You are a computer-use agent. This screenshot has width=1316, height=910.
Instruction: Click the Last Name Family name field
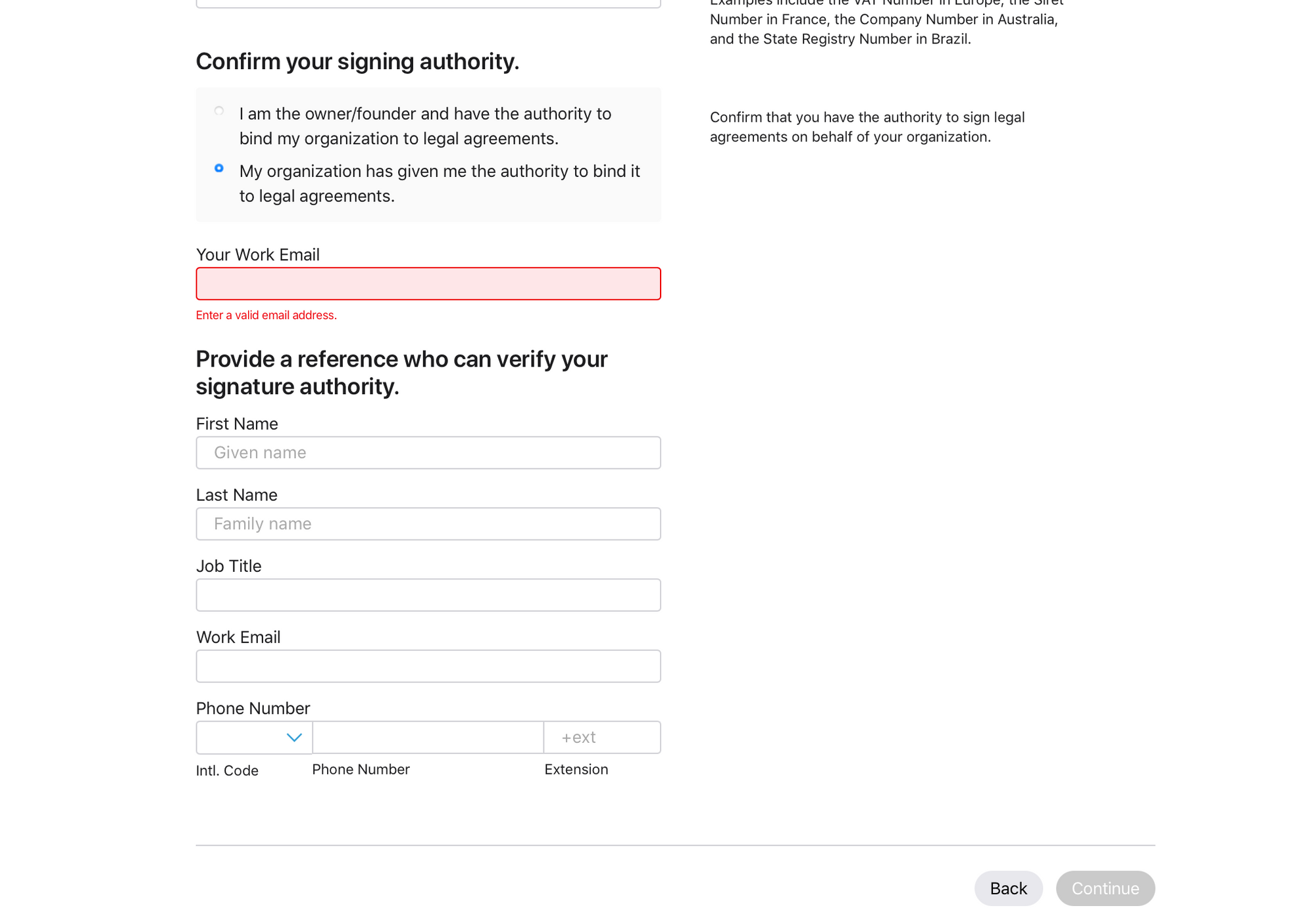click(428, 524)
